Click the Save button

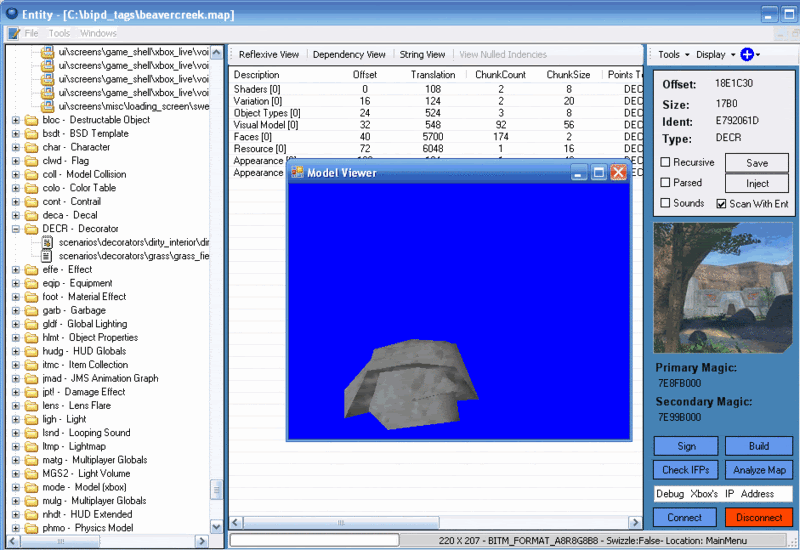point(757,163)
